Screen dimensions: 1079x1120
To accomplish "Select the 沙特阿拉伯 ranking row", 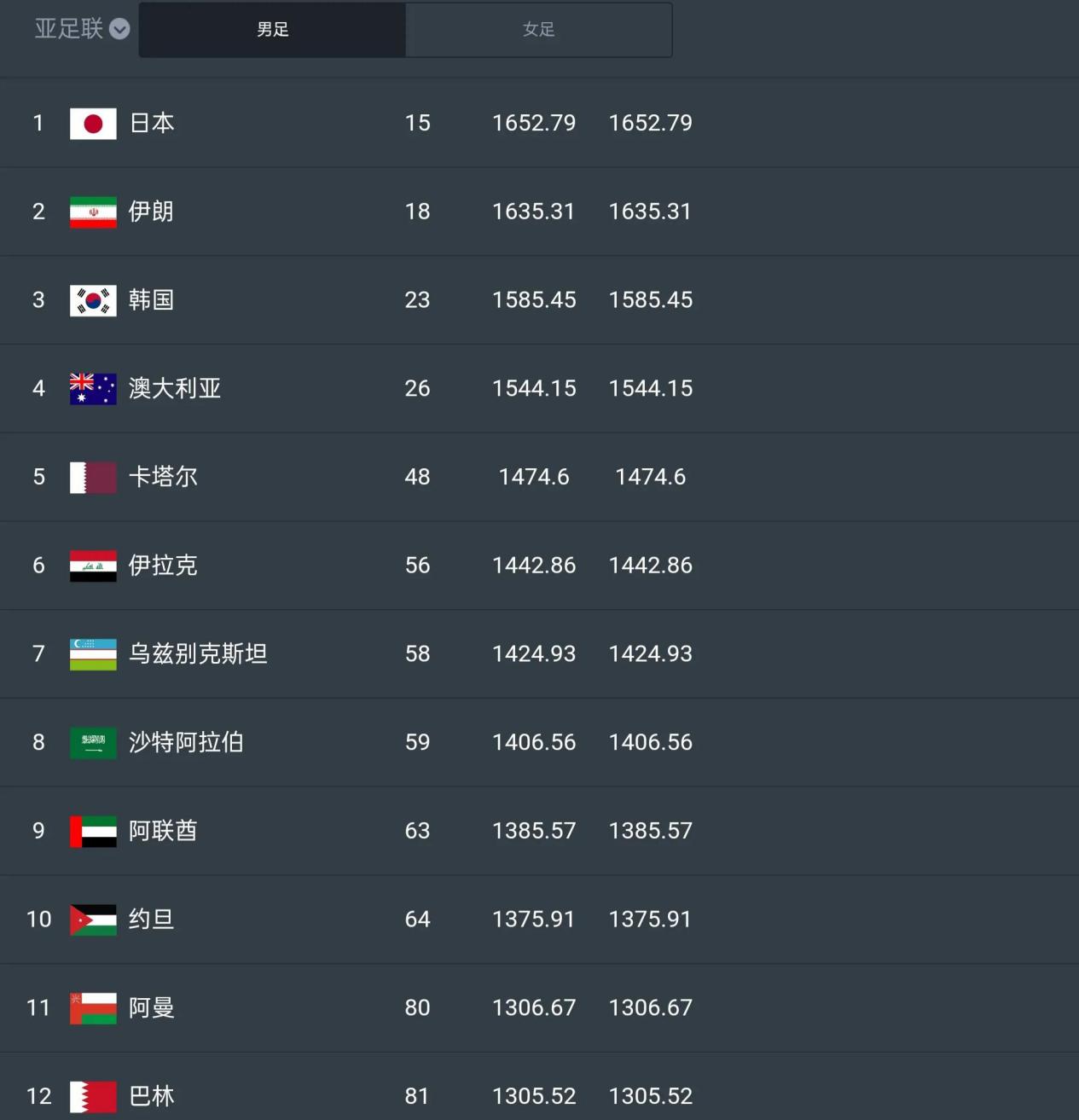I will coord(539,742).
